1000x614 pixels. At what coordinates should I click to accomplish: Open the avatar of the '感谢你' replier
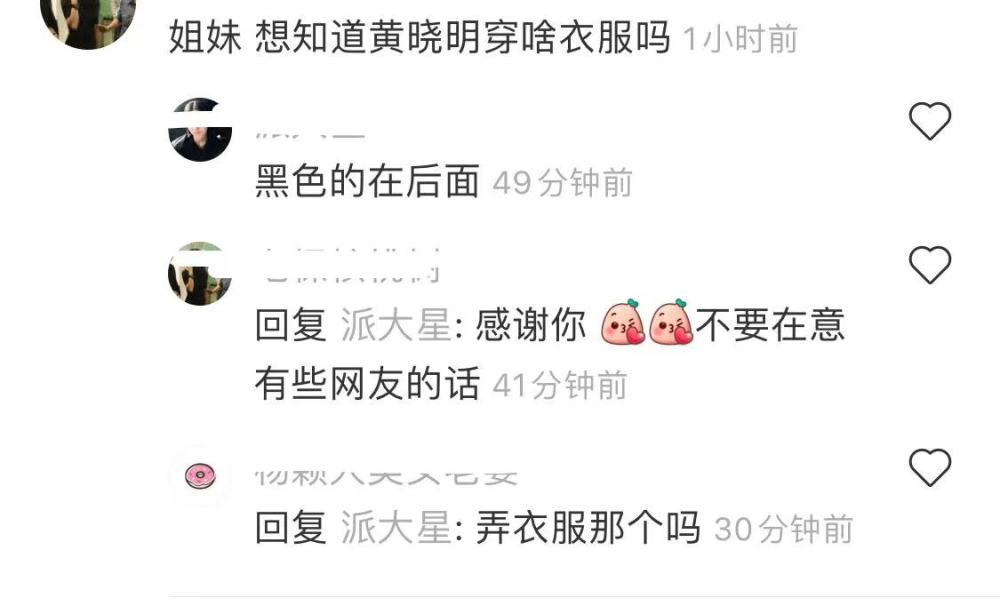point(200,274)
